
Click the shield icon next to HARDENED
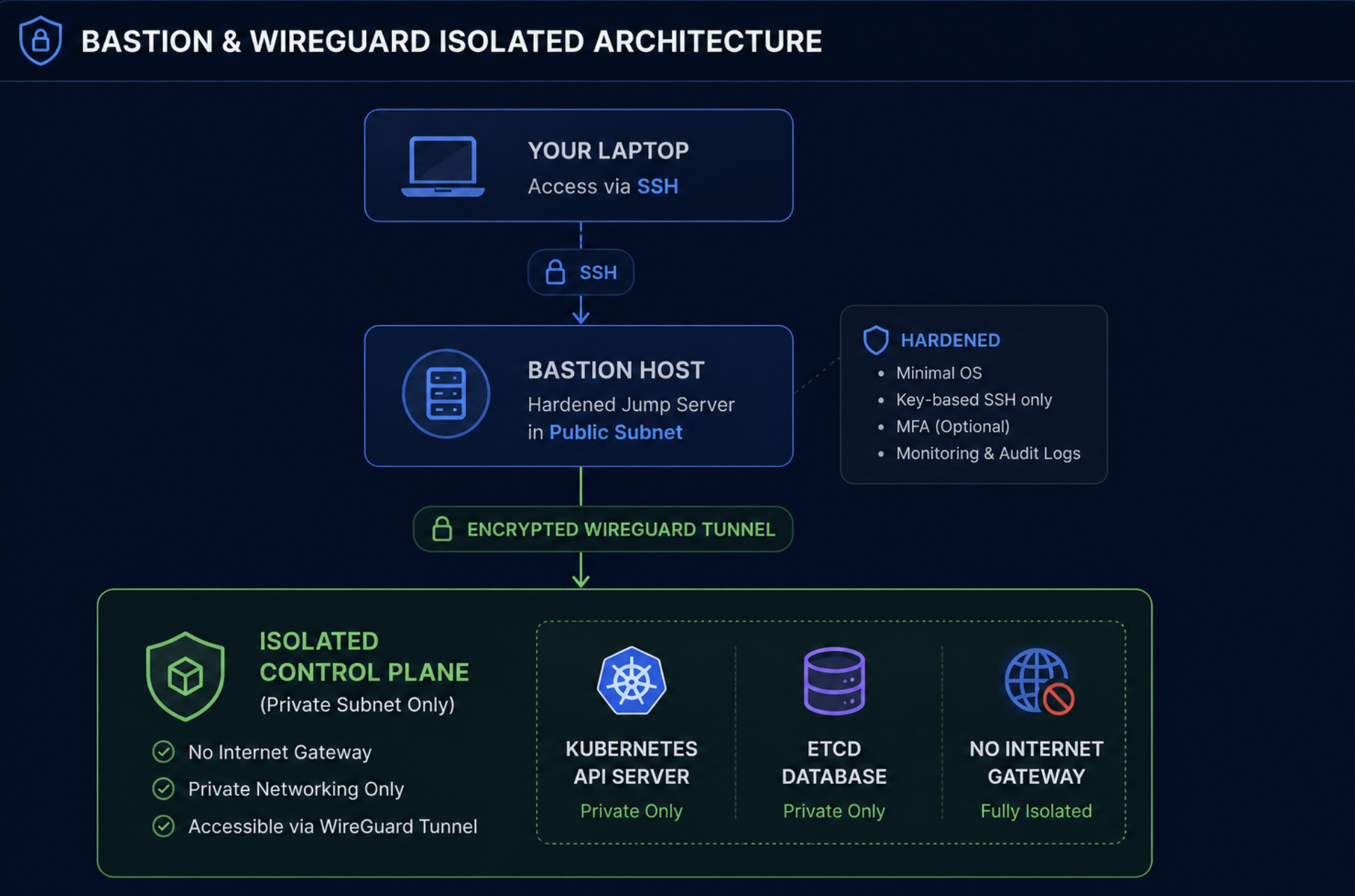coord(876,340)
